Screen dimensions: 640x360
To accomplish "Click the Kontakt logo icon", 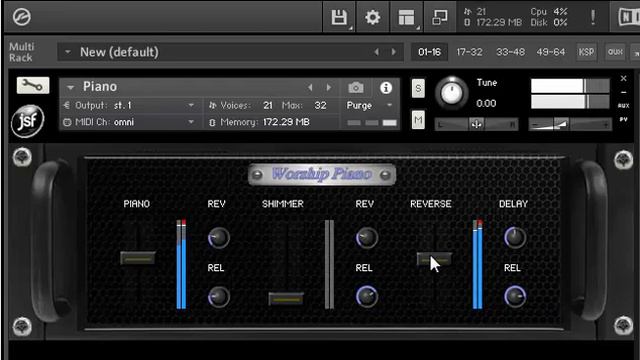I will point(21,17).
